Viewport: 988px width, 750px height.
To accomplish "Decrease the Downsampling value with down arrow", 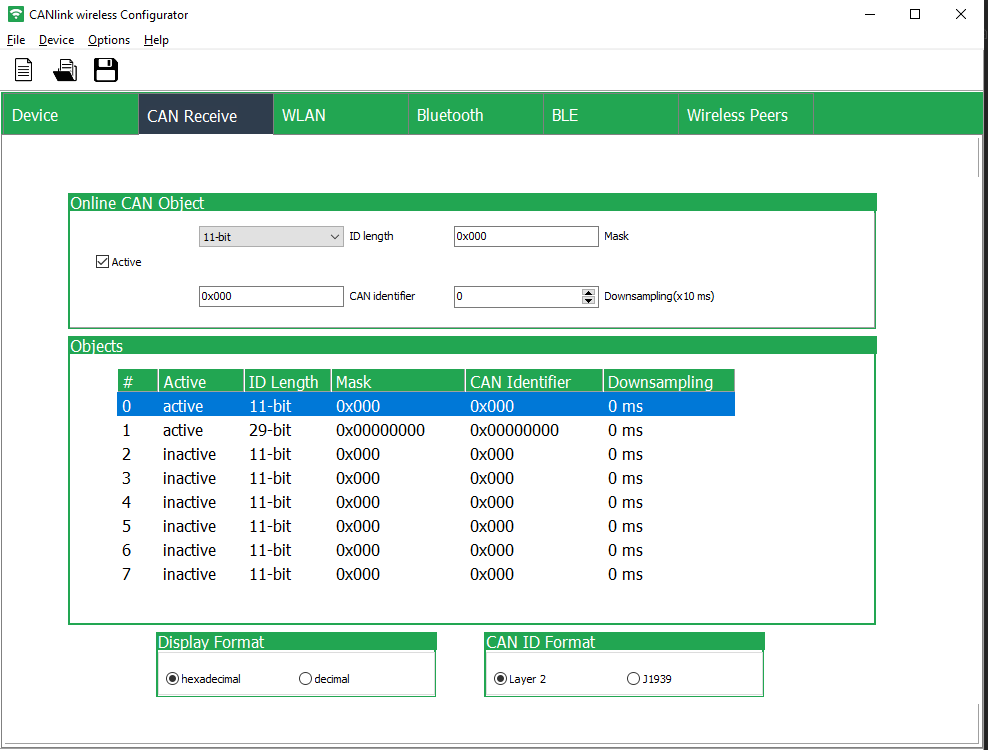I will pyautogui.click(x=588, y=301).
